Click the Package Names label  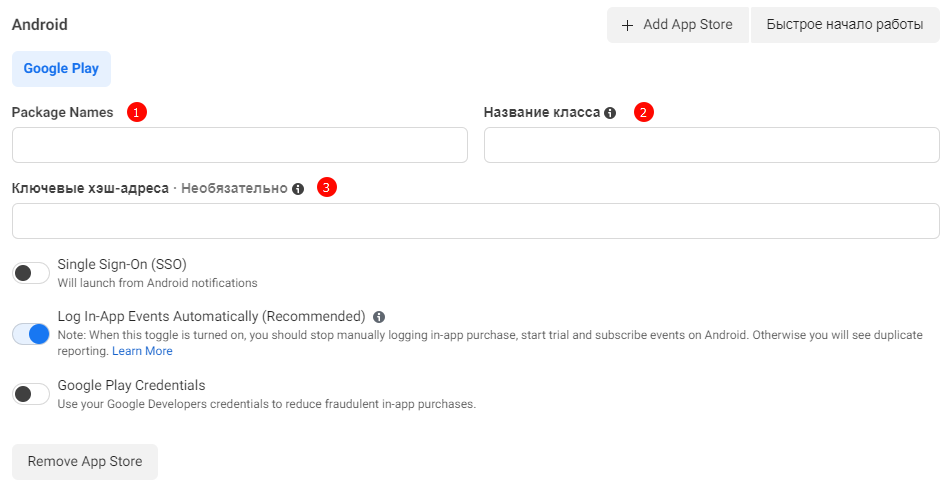tap(62, 112)
